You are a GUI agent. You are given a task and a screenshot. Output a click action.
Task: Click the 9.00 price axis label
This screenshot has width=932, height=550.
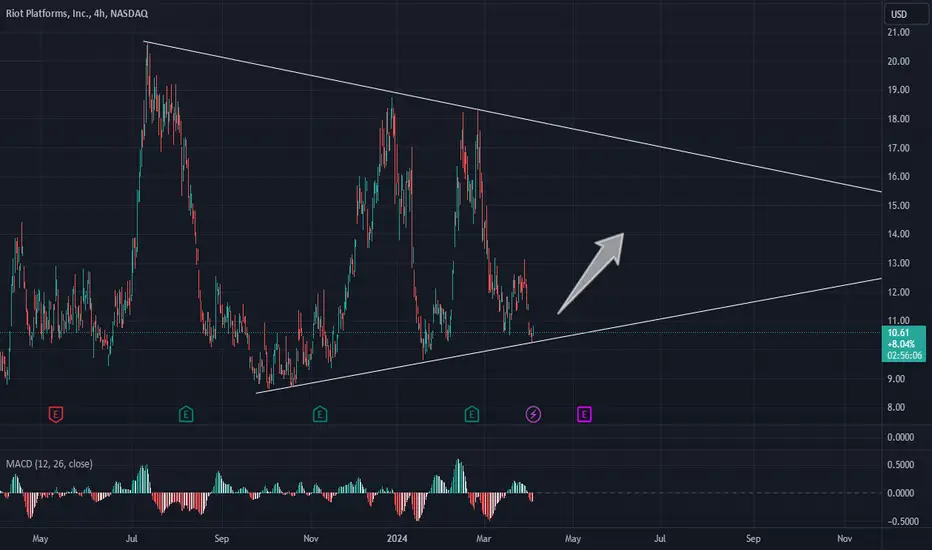896,379
